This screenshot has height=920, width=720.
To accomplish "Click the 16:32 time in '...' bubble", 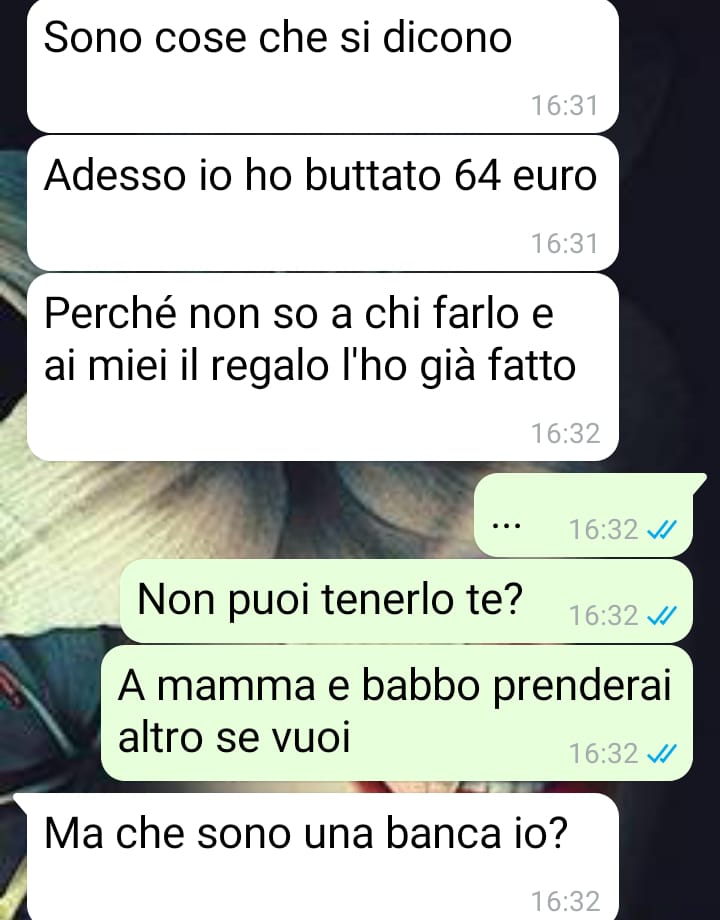I will click(x=603, y=530).
